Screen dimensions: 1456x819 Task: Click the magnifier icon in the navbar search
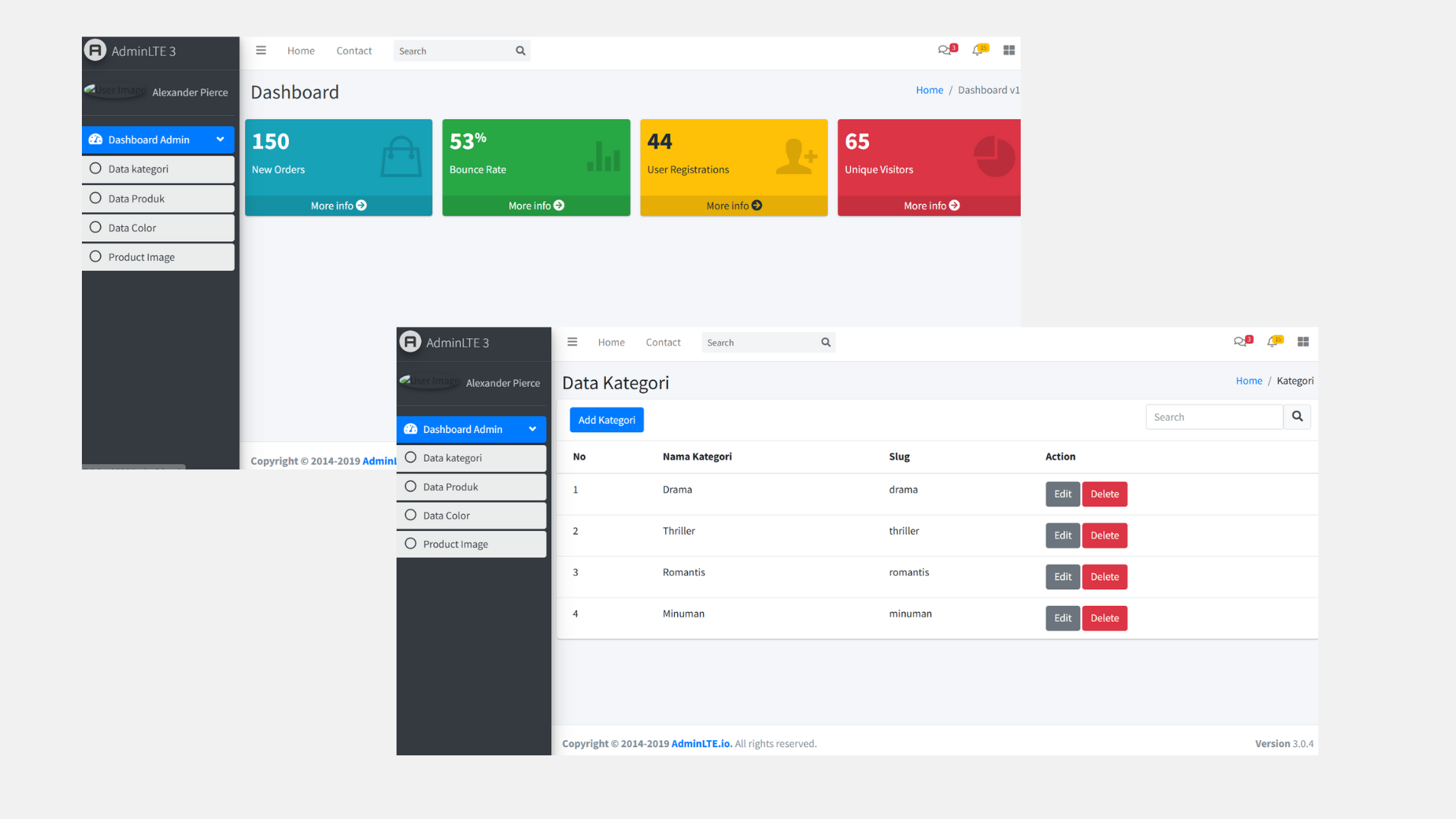(520, 50)
